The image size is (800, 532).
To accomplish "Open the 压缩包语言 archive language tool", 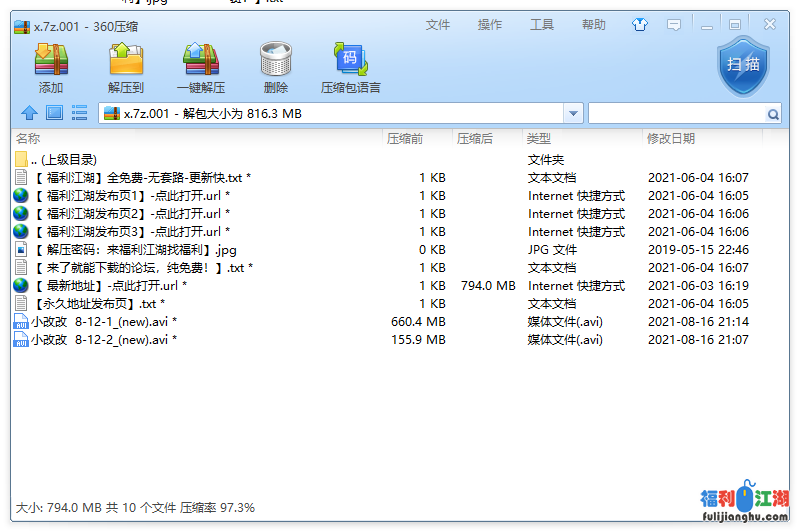I will [x=350, y=68].
